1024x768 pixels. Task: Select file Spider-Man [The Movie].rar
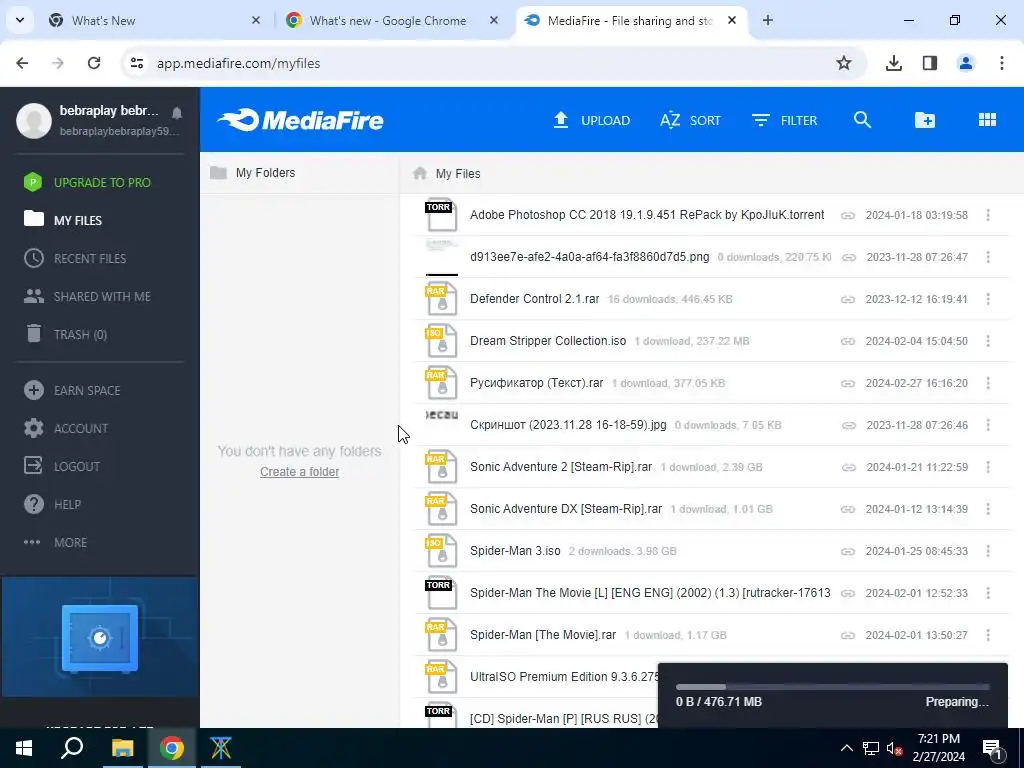click(543, 635)
